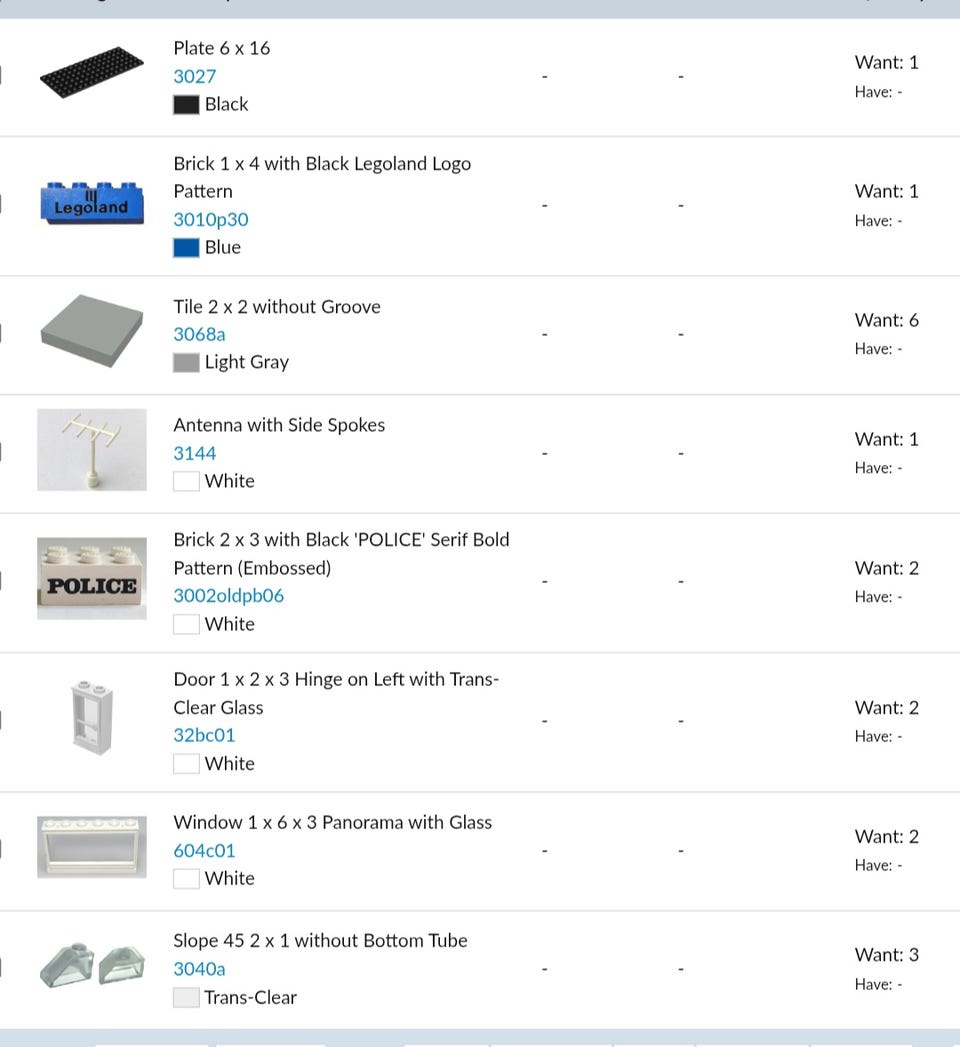Open the trans-clear slope part image
This screenshot has width=960, height=1047.
(91, 964)
